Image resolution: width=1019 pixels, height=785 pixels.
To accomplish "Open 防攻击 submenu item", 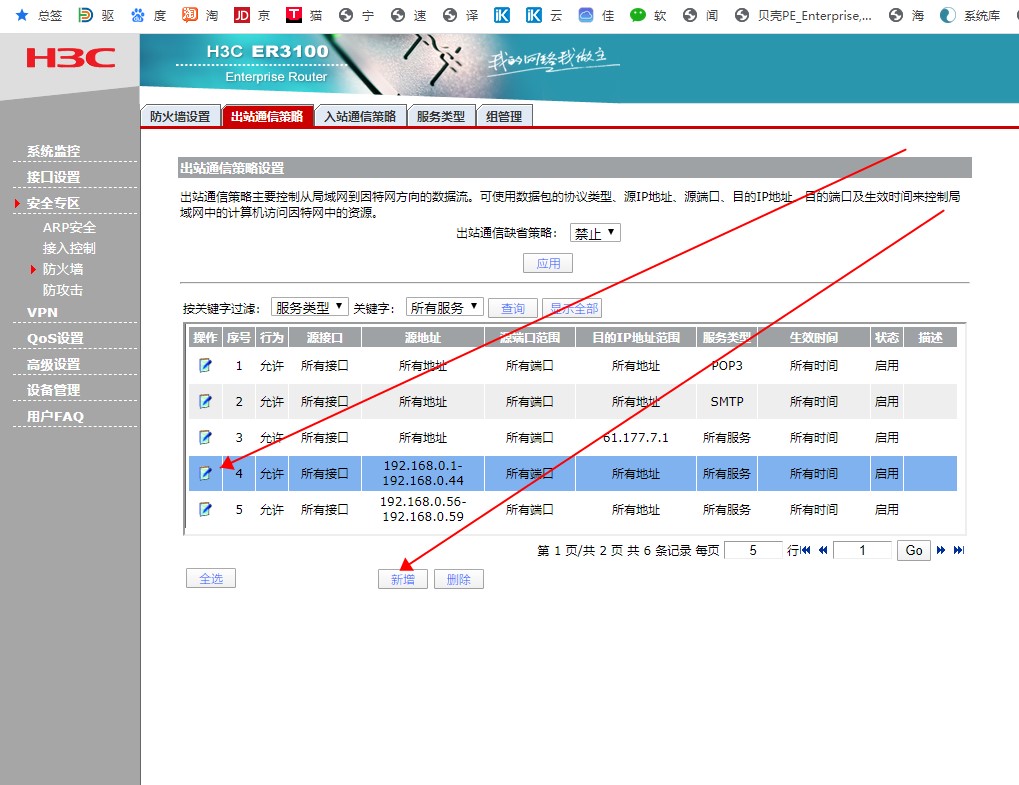I will [x=62, y=289].
